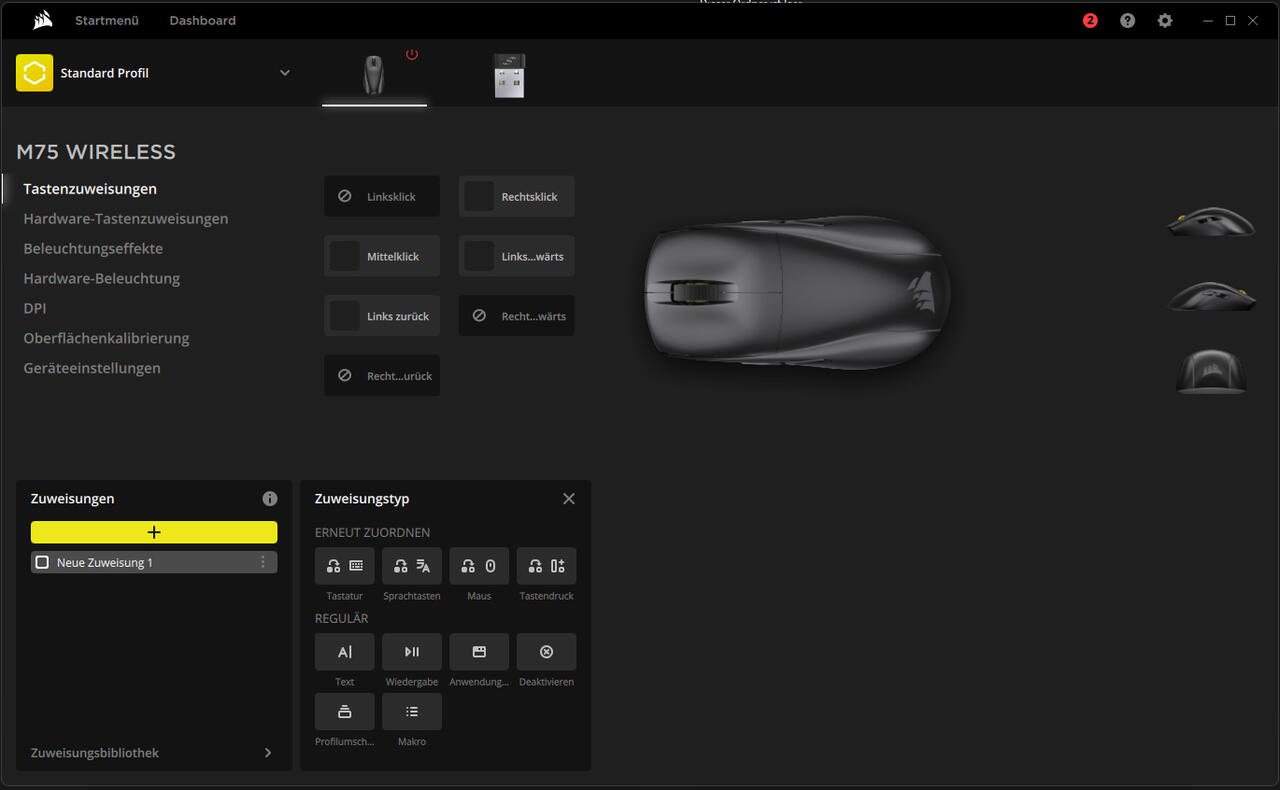This screenshot has width=1280, height=790.
Task: Select the Wiedergabe media assignment type
Action: coord(412,652)
